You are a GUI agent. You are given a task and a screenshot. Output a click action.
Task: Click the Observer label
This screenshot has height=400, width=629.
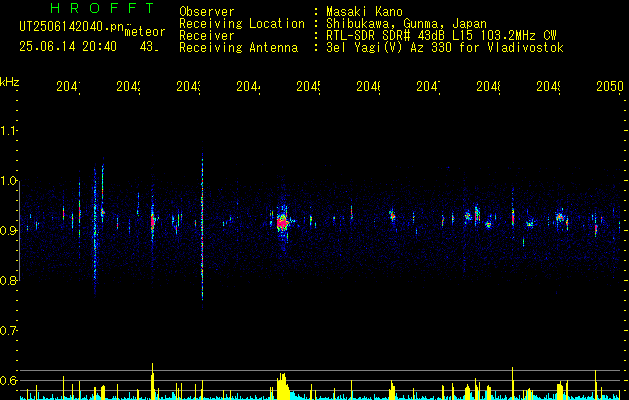click(x=207, y=12)
